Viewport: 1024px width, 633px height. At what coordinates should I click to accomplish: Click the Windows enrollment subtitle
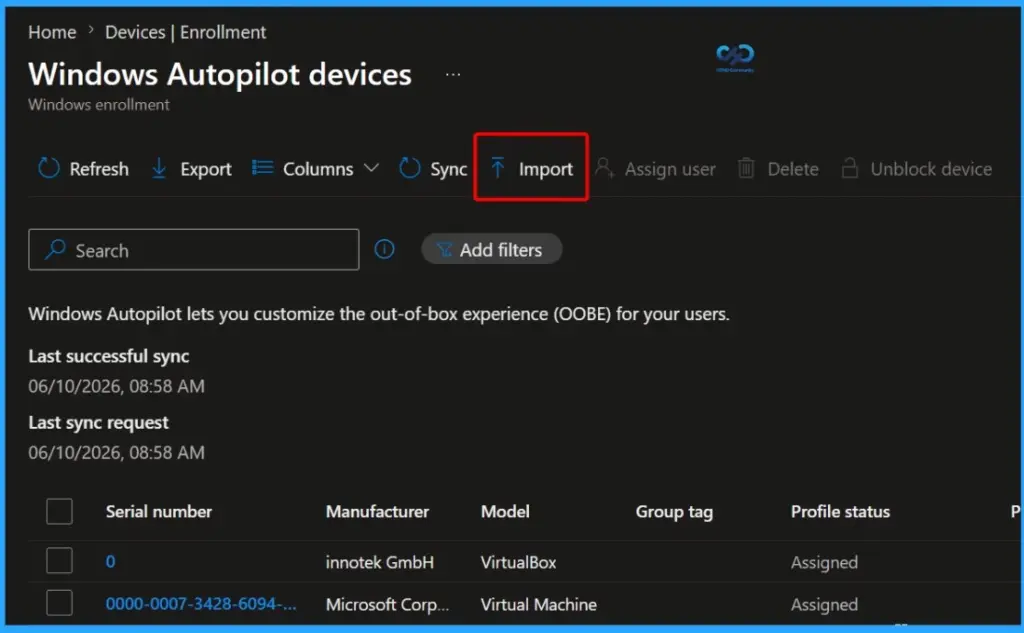[x=99, y=105]
